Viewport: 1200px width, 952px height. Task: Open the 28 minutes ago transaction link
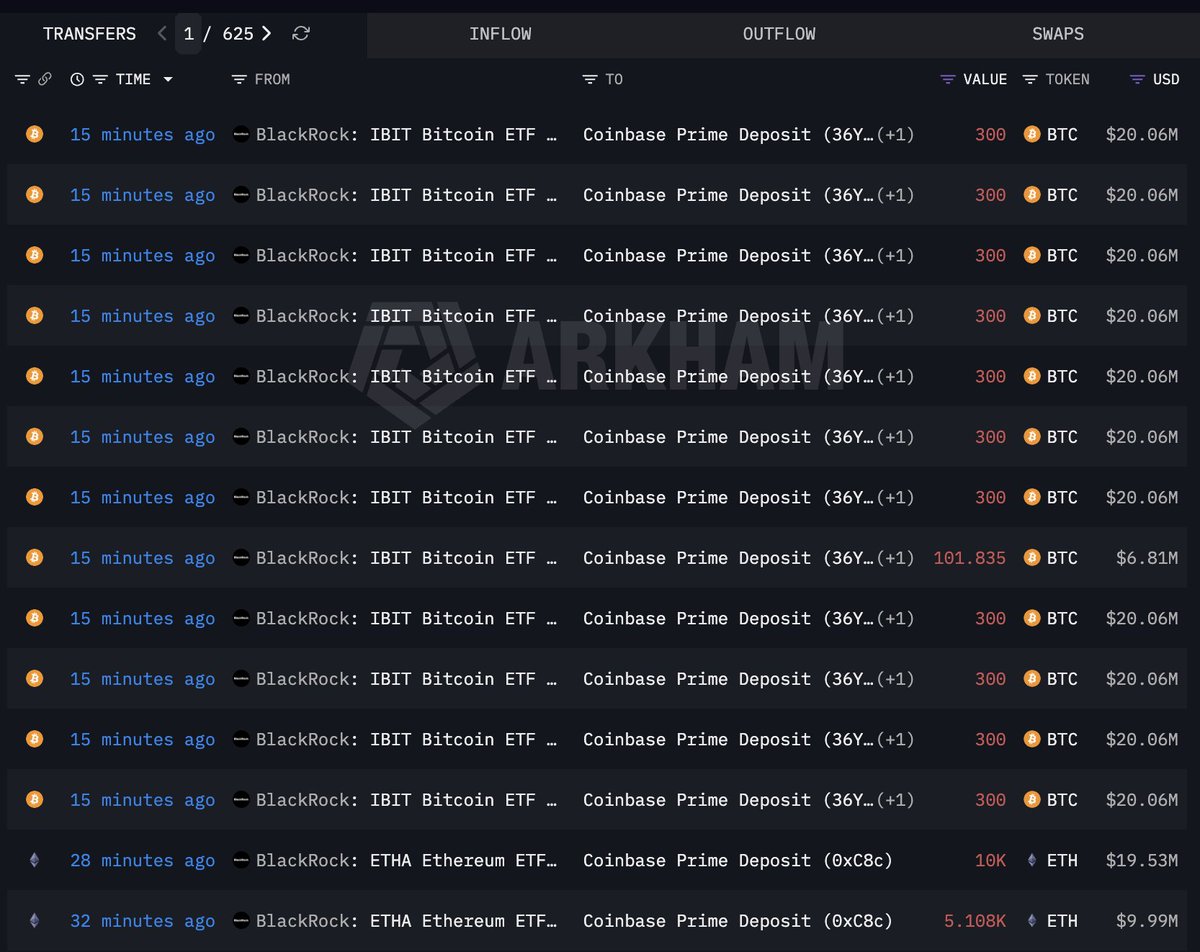pyautogui.click(x=142, y=861)
